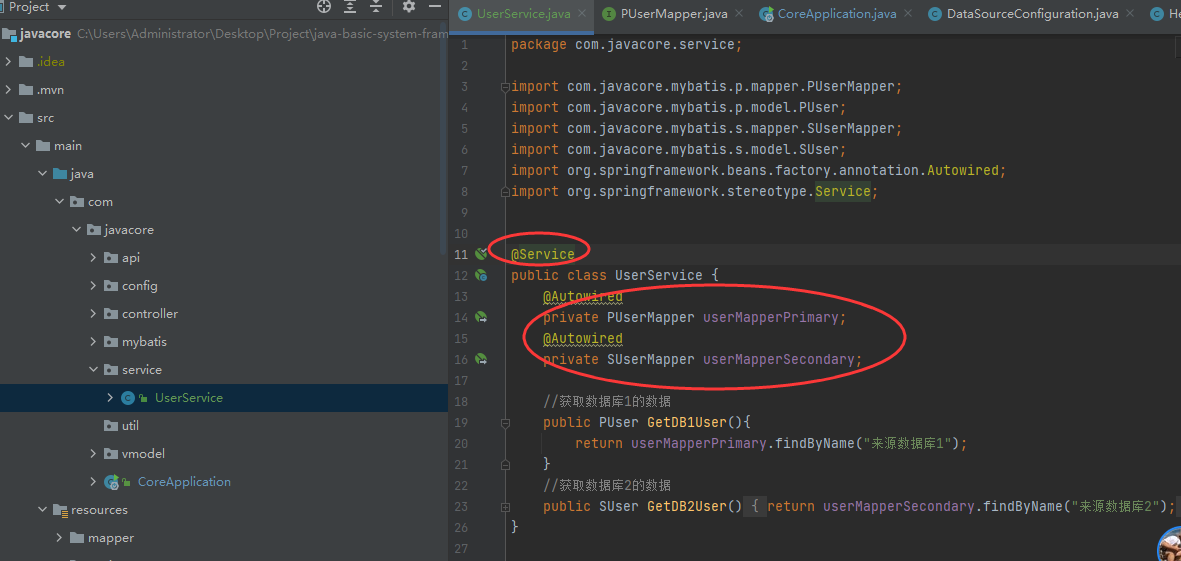1181x561 pixels.
Task: Select UserService in the project tree
Action: pyautogui.click(x=224, y=398)
